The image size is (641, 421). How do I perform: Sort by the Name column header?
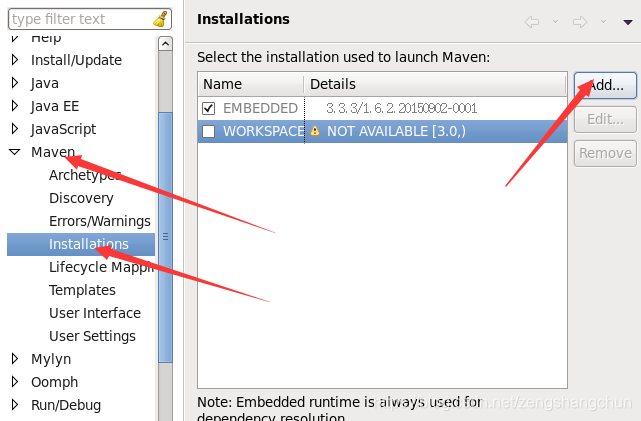click(x=251, y=84)
